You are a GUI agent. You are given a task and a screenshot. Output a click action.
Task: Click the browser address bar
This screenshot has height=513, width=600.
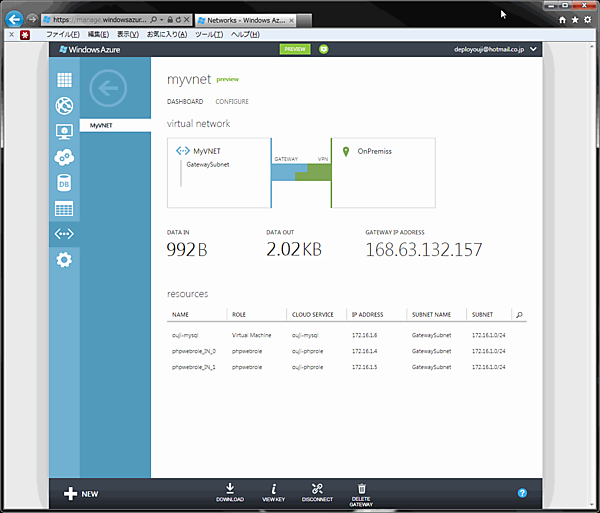100,19
